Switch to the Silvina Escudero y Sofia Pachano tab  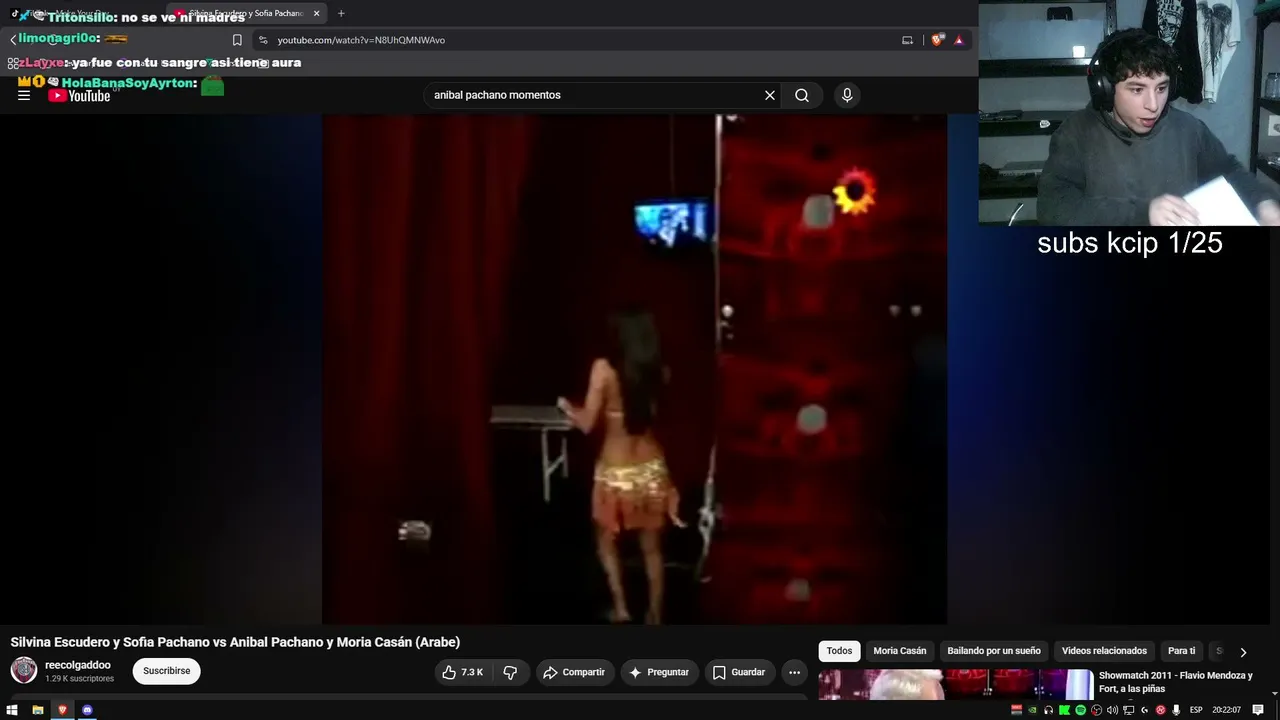click(x=247, y=13)
